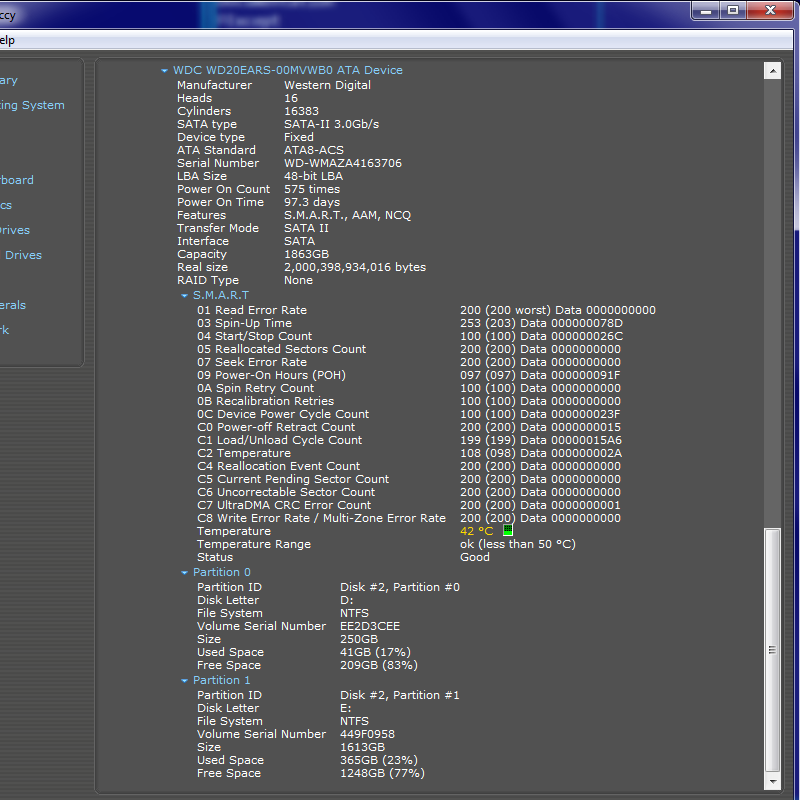Click the Disk #2, Partition #0 value
800x800 pixels.
click(x=399, y=587)
